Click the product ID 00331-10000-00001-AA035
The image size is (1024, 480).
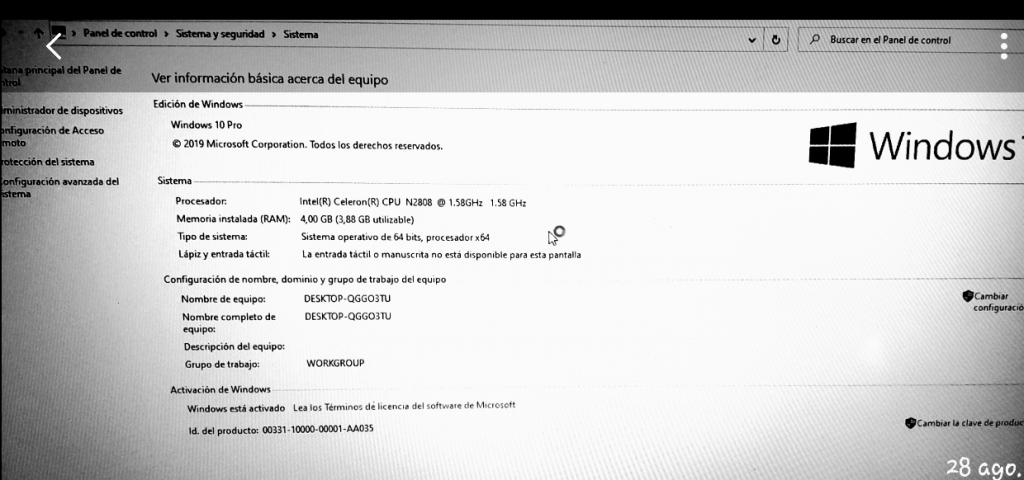click(x=318, y=430)
